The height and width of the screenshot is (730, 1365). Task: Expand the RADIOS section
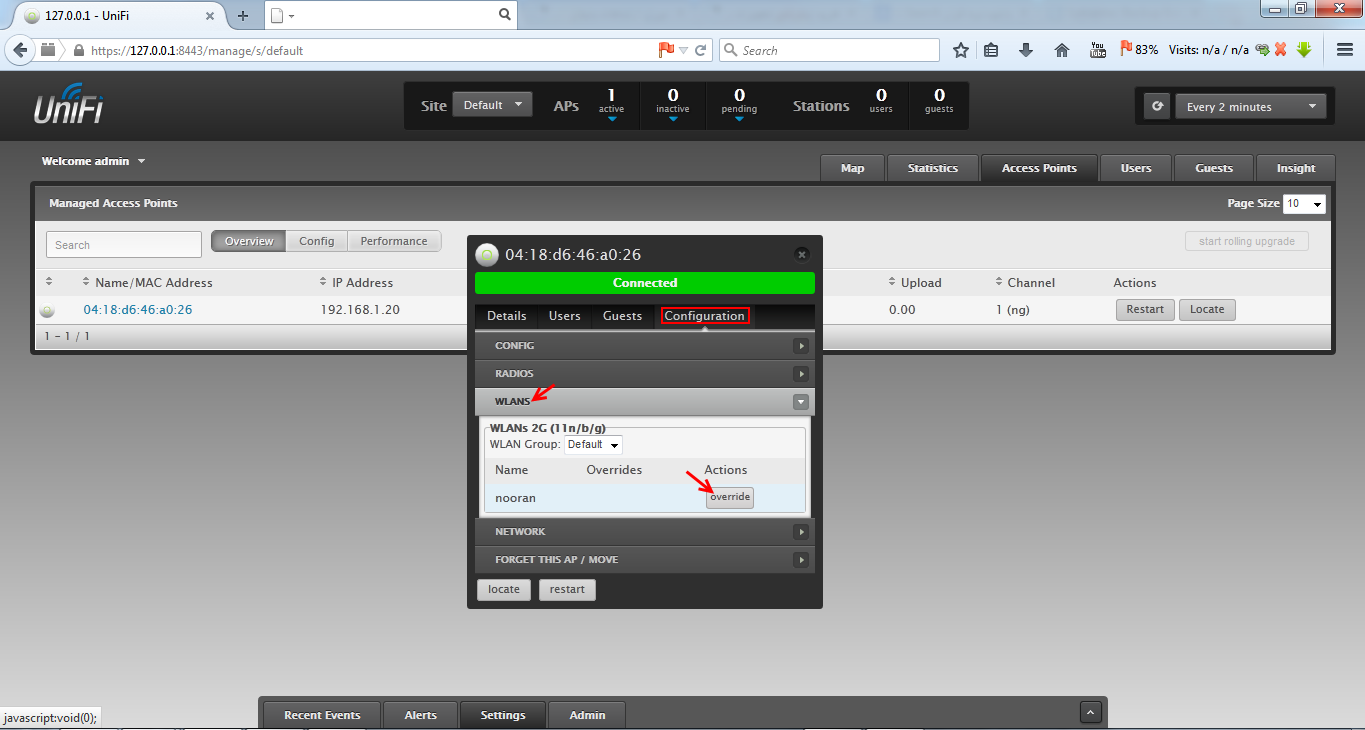tap(645, 374)
